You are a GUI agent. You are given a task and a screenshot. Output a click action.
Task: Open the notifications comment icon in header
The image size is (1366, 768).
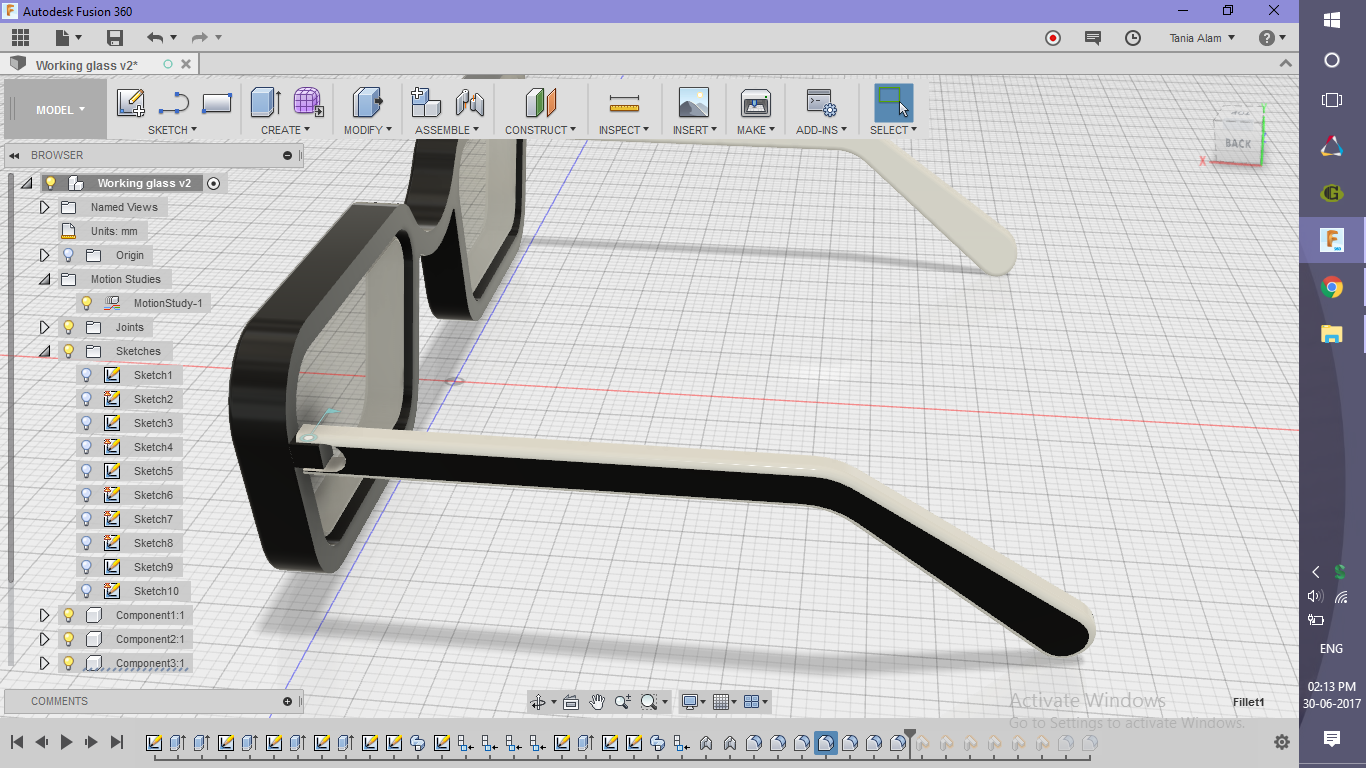pos(1093,38)
